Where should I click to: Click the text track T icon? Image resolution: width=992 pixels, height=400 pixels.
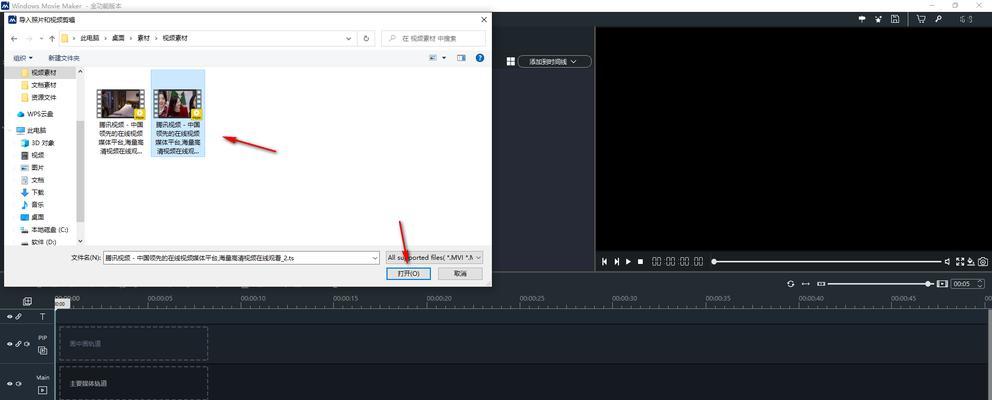click(42, 316)
